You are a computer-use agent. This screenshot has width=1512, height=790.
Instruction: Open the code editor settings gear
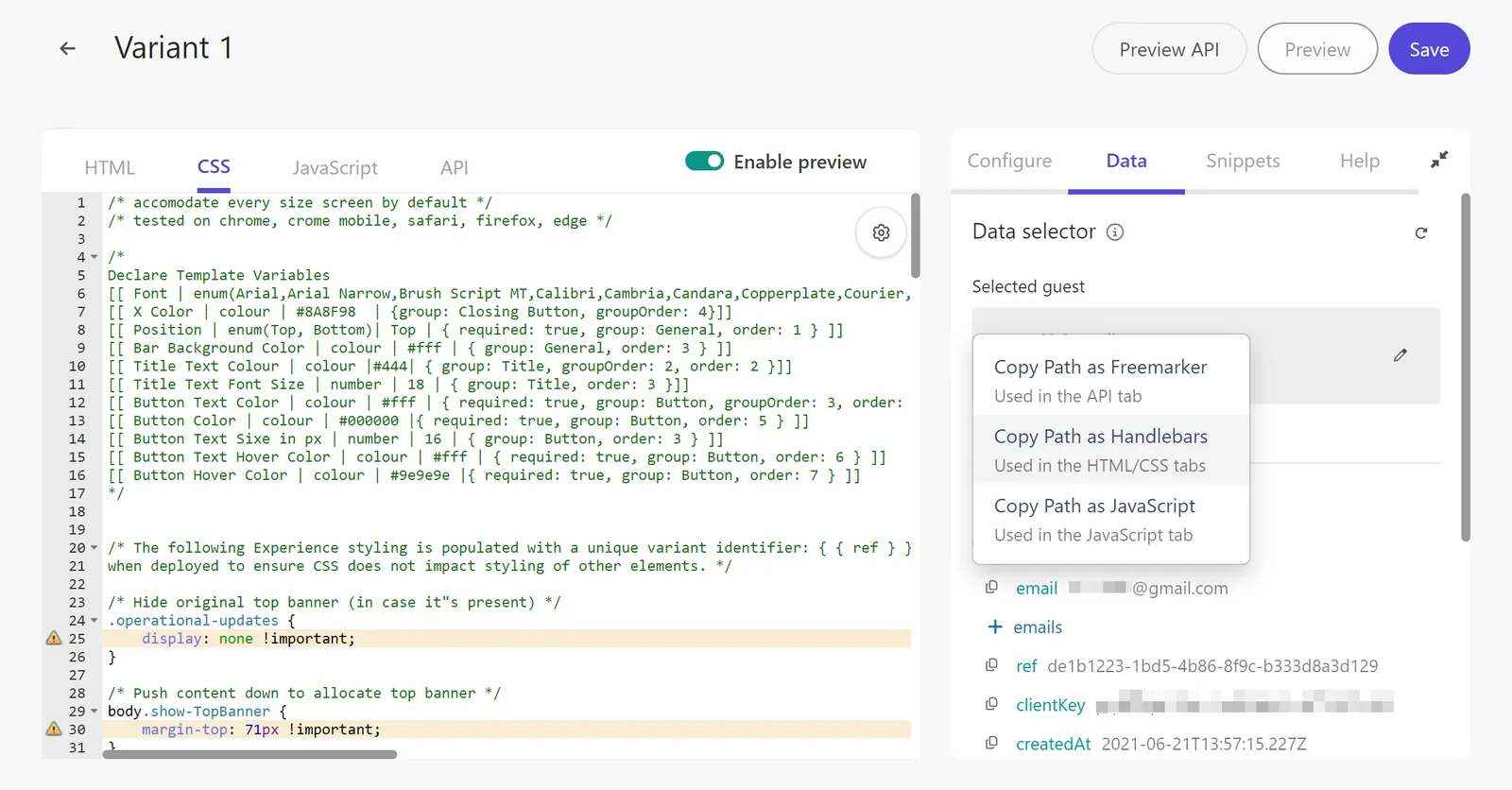click(881, 232)
